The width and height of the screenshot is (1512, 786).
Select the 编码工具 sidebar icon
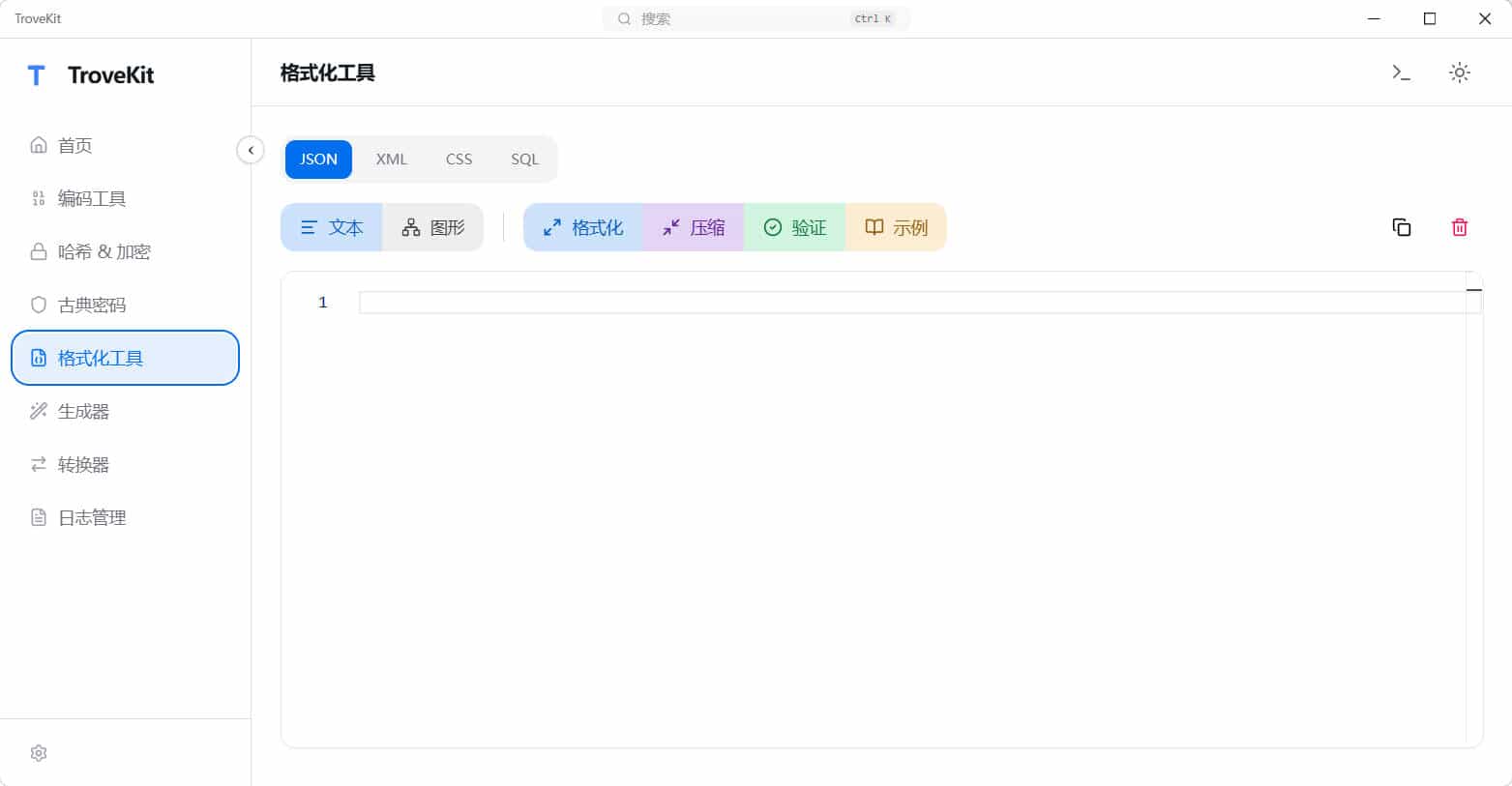38,198
